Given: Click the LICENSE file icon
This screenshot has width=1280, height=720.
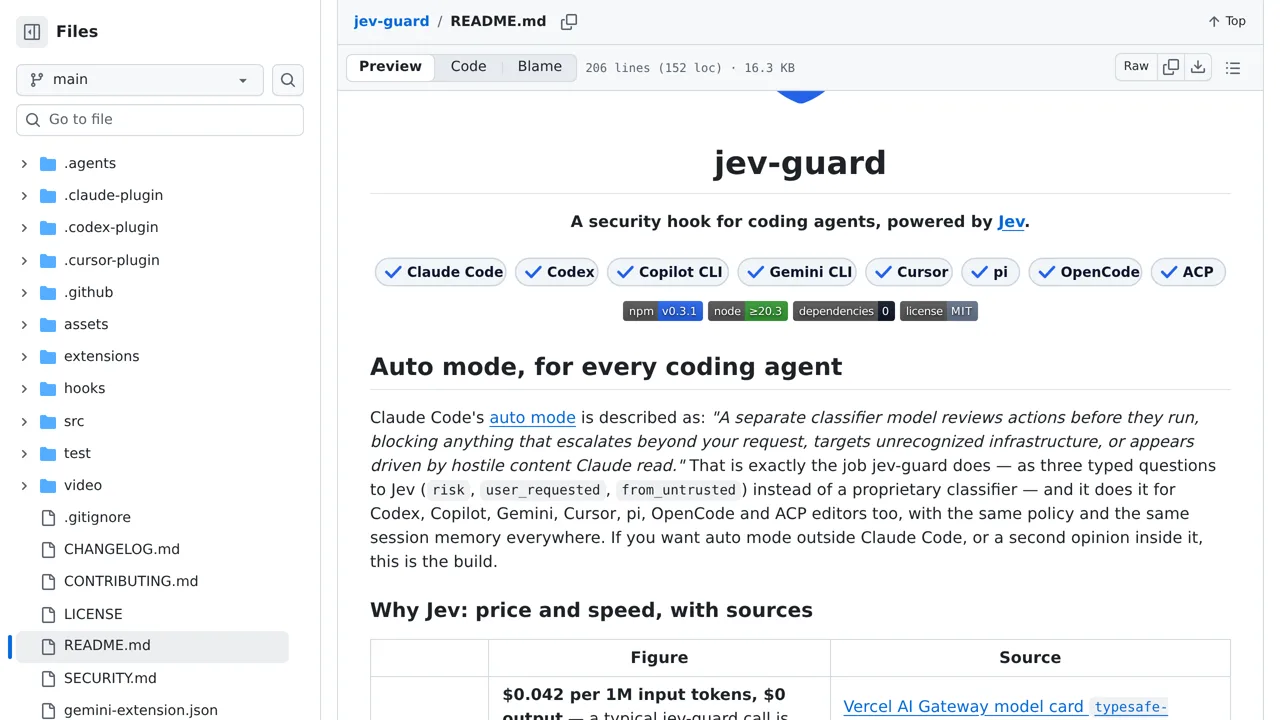Looking at the screenshot, I should click(48, 614).
